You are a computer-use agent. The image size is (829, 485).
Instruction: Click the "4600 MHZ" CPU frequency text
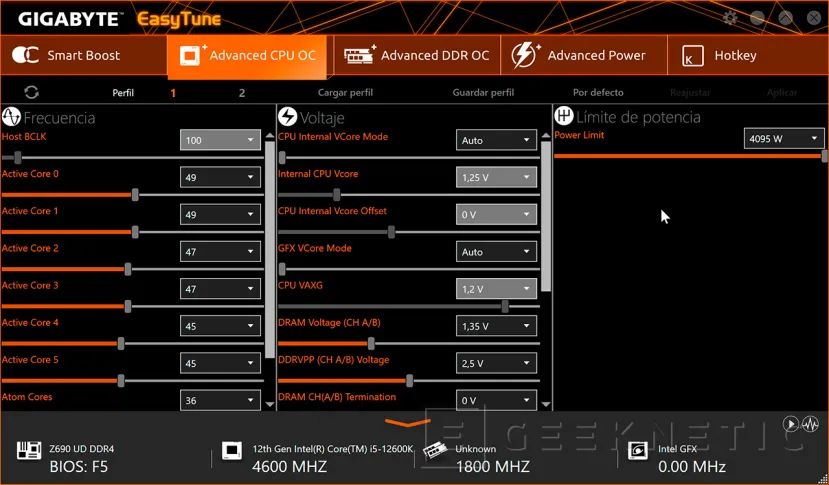pos(289,466)
